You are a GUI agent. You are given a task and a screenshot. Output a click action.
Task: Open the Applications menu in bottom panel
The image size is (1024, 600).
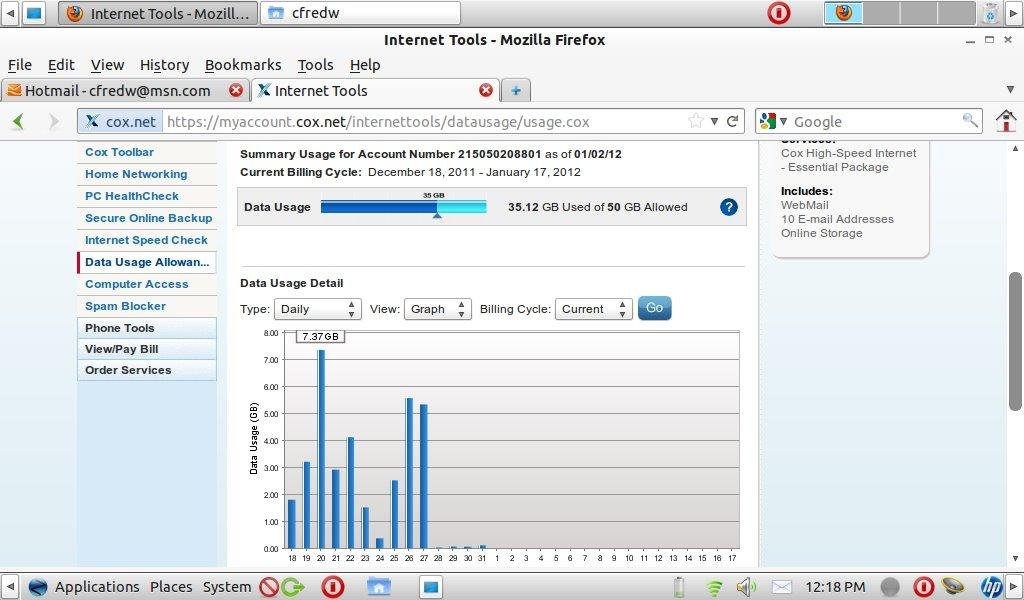[x=97, y=587]
